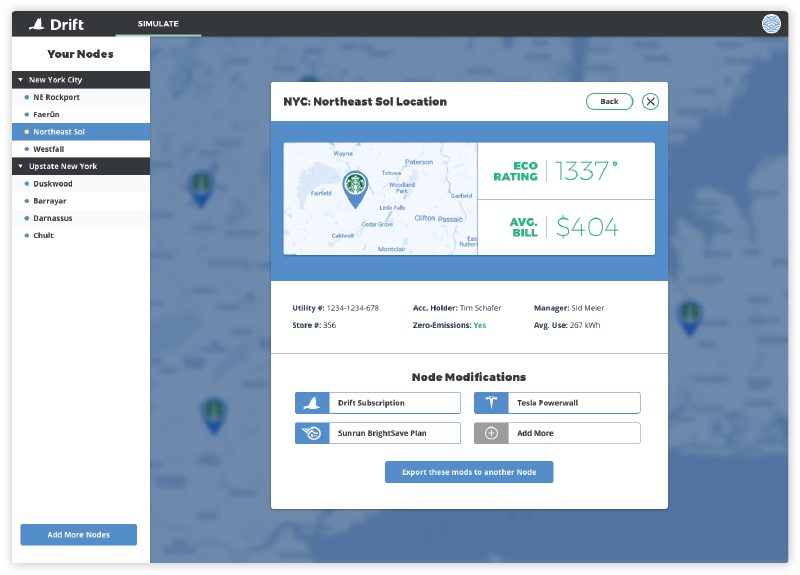Viewport: 800px width, 575px height.
Task: Select the Westfall node
Action: pos(81,149)
